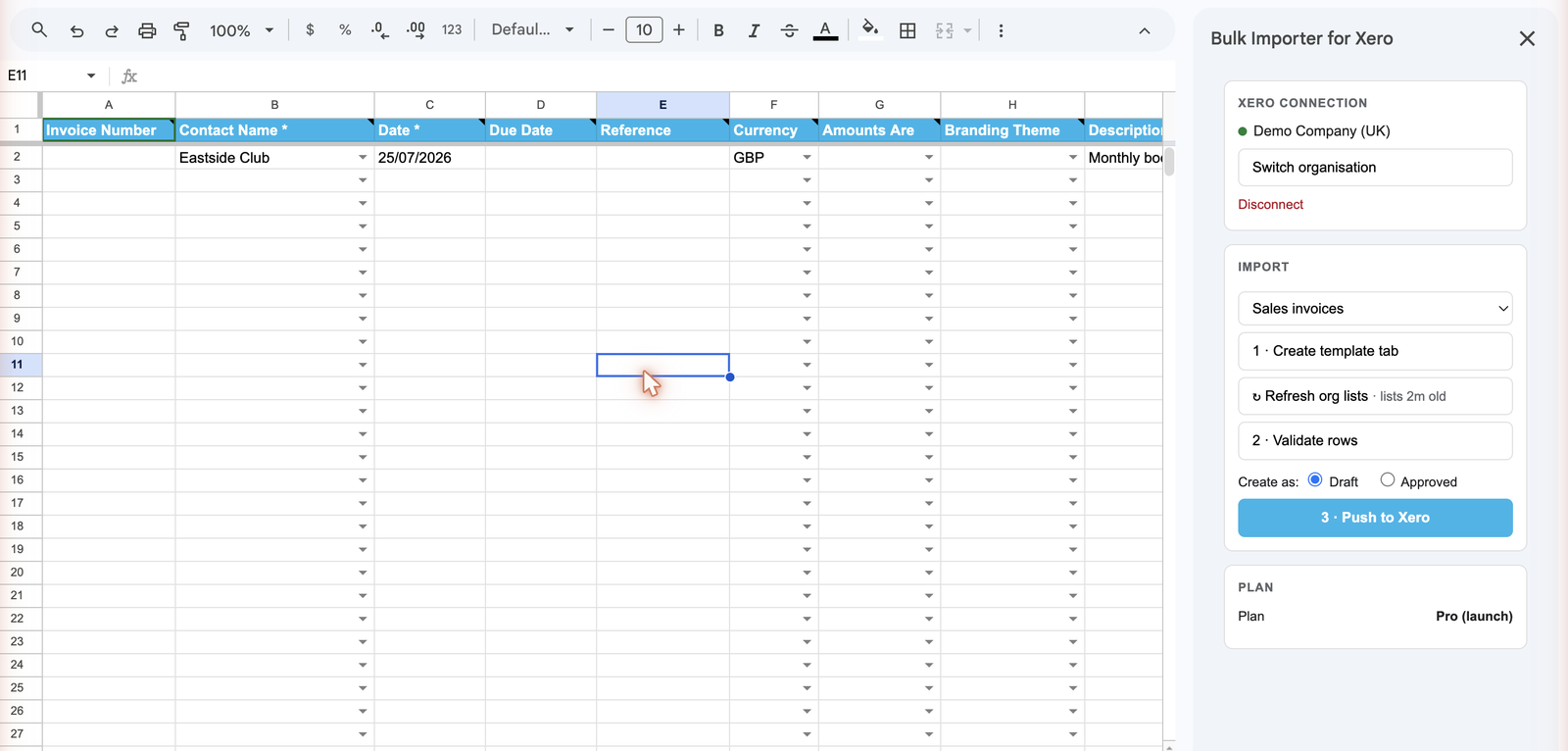Click Validate rows button
This screenshot has height=751, width=1568.
click(x=1375, y=440)
